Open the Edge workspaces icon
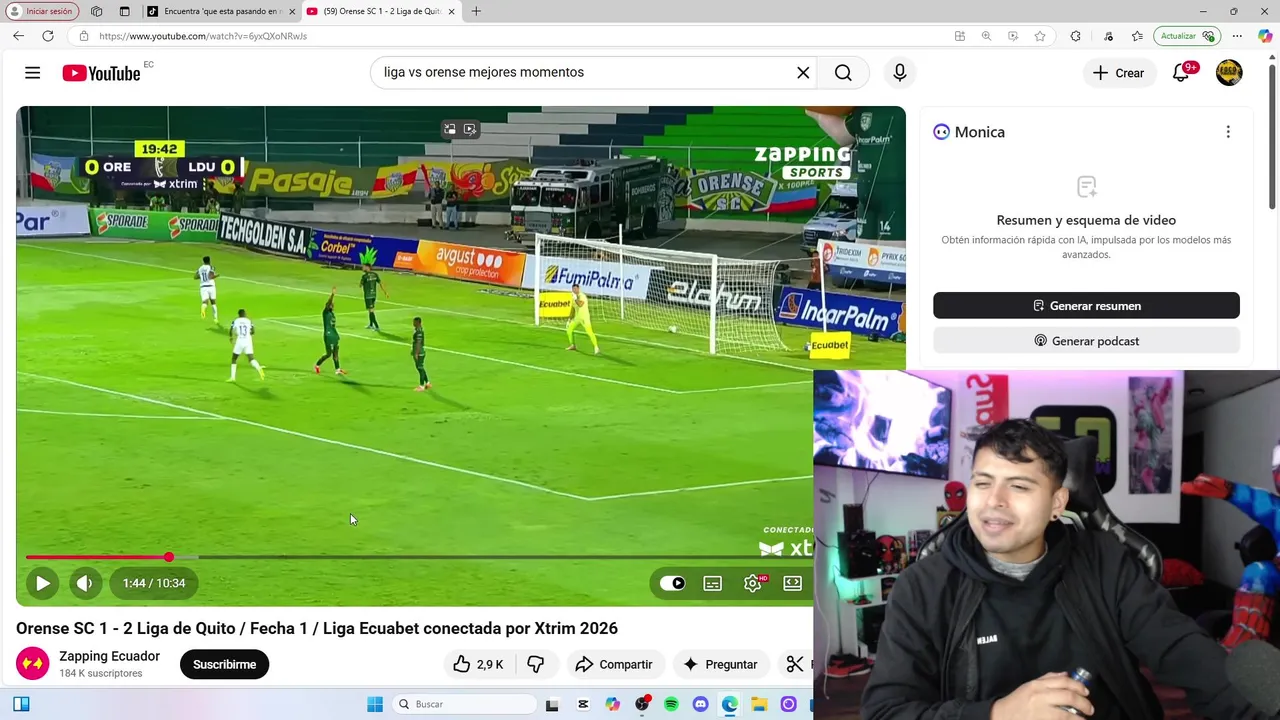The height and width of the screenshot is (720, 1280). click(x=96, y=11)
